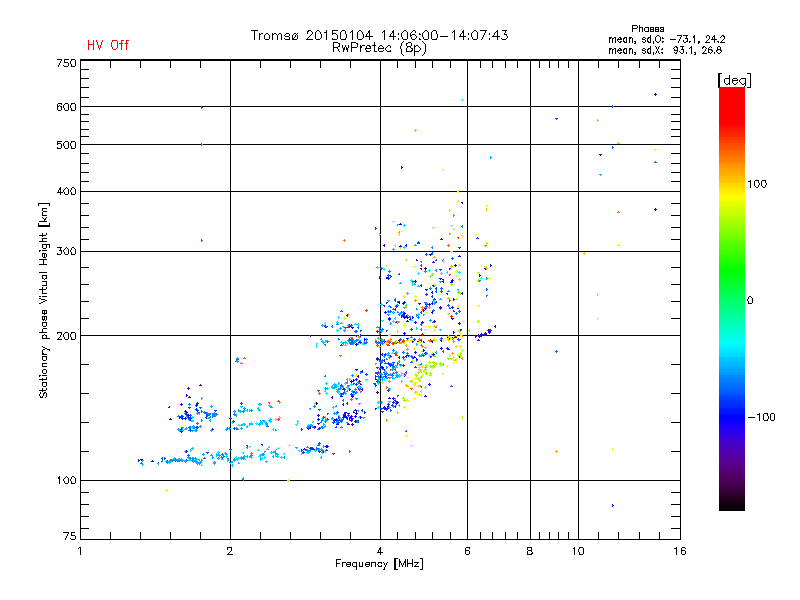
Task: Click the y-axis tick label '75'
Action: coord(70,536)
